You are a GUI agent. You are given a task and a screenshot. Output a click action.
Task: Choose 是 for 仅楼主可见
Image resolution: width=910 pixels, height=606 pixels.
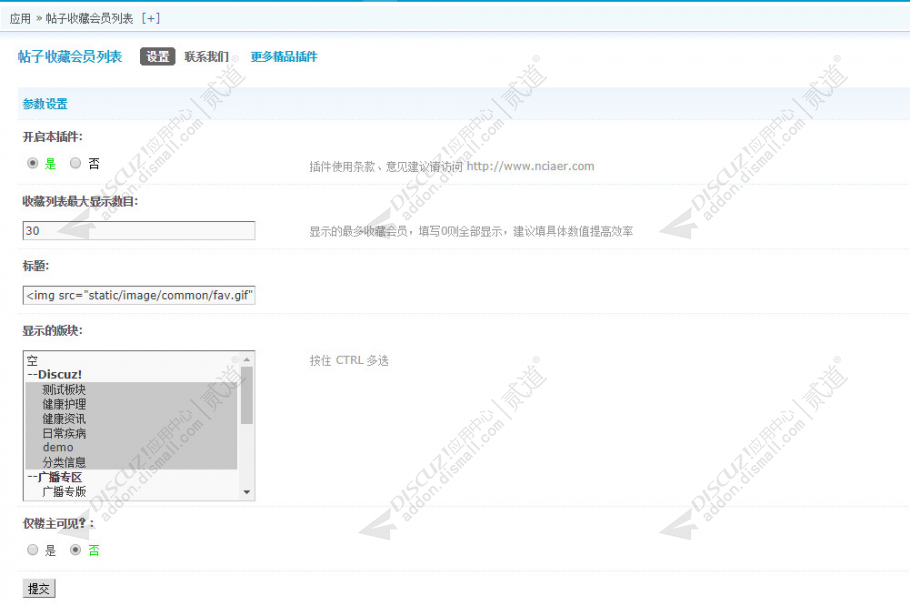[x=32, y=549]
